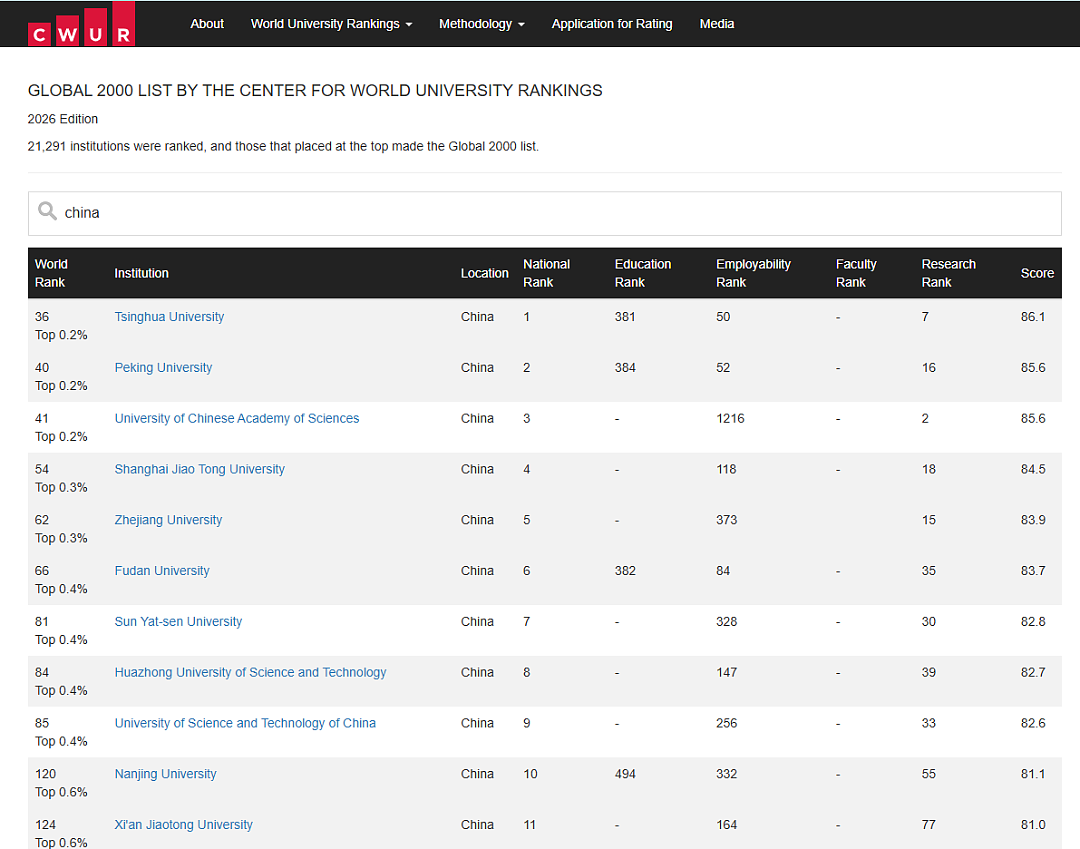Viewport: 1080px width, 849px height.
Task: Open the Media page
Action: pyautogui.click(x=716, y=24)
